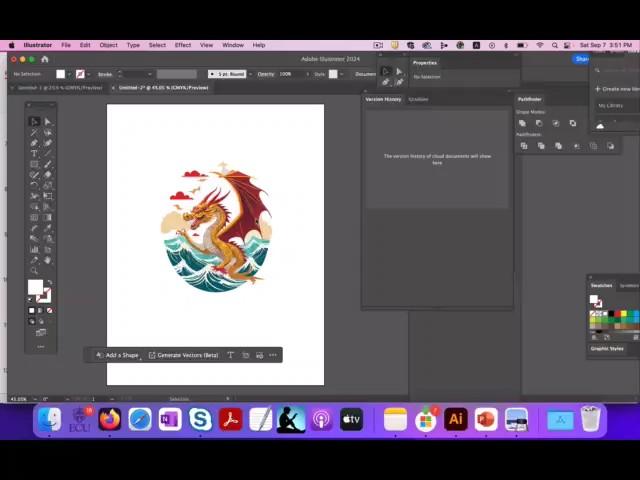This screenshot has width=640, height=480.
Task: Set paint mode to None in Tools panel
Action: tap(49, 311)
